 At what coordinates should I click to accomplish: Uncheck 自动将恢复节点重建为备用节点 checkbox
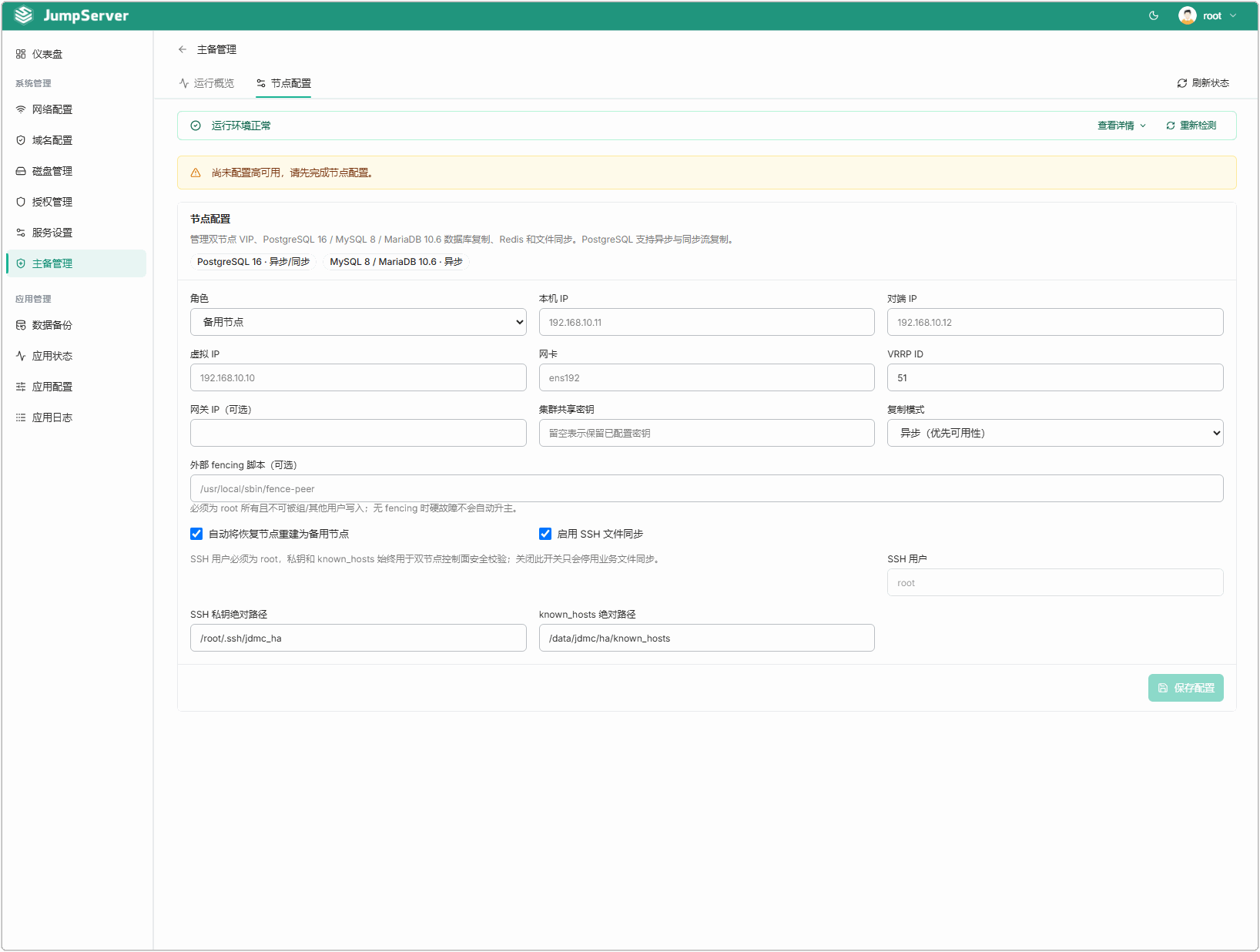coord(196,534)
